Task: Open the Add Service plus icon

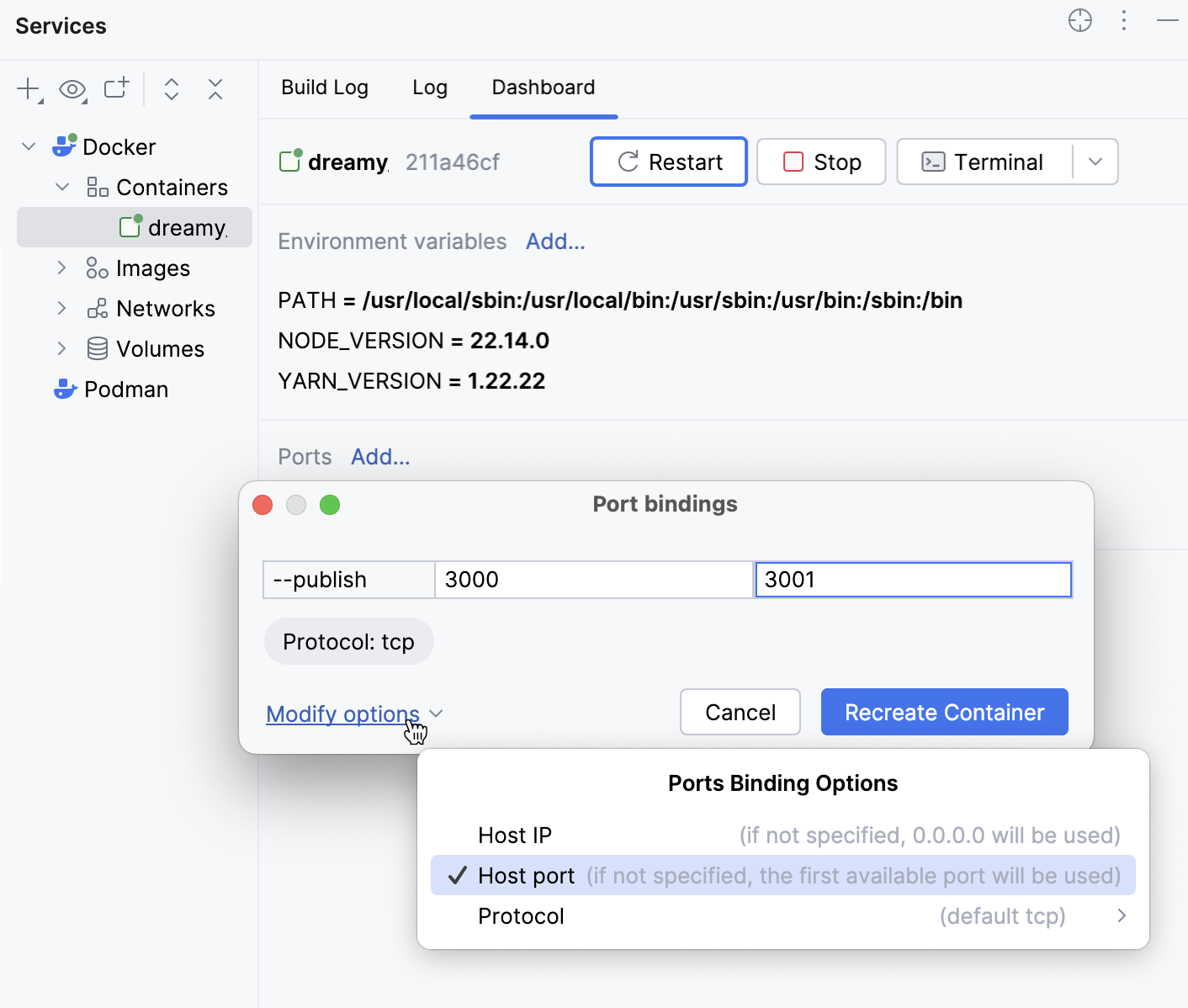Action: (x=26, y=88)
